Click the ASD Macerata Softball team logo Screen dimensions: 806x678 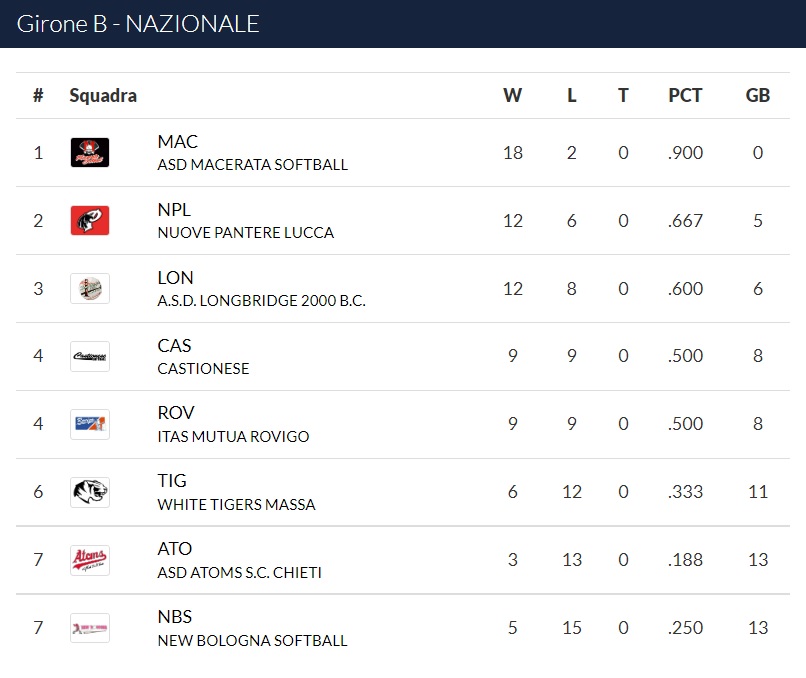click(x=90, y=153)
